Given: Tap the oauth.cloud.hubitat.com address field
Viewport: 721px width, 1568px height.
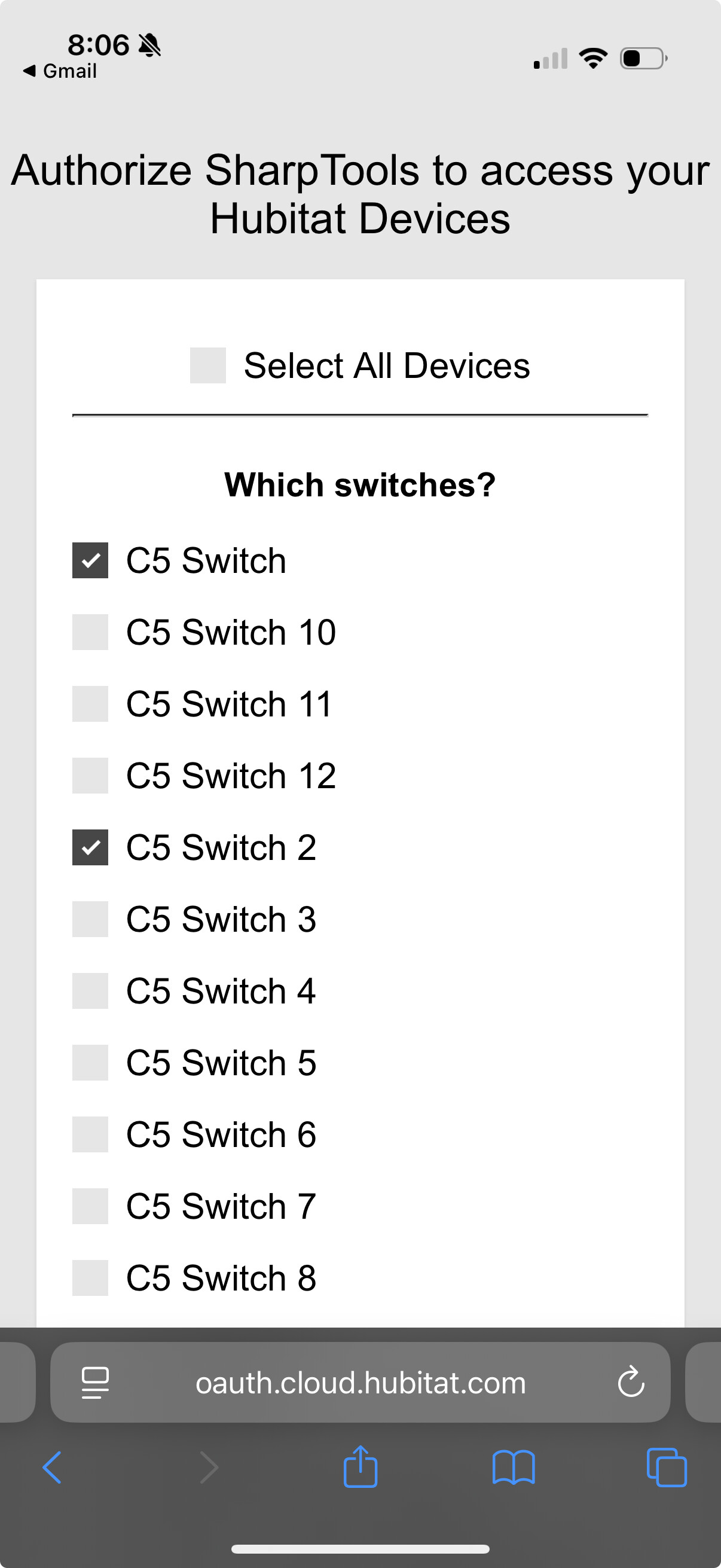Looking at the screenshot, I should click(360, 1382).
